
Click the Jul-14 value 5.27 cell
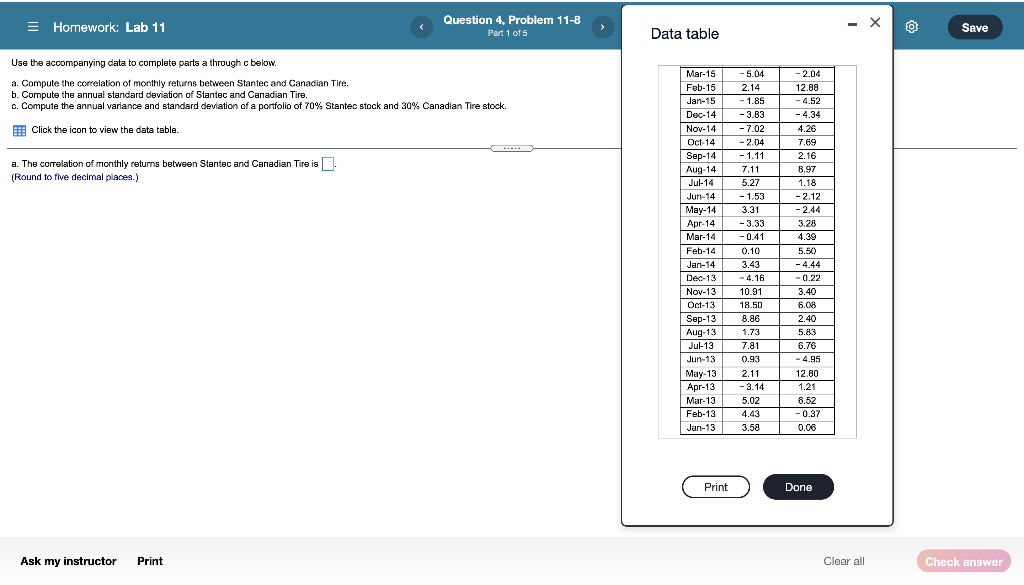click(x=750, y=183)
